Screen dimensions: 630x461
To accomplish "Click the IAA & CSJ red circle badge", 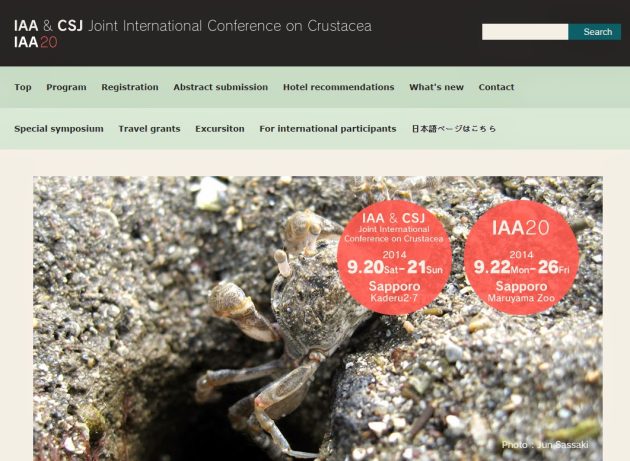I will click(x=394, y=257).
